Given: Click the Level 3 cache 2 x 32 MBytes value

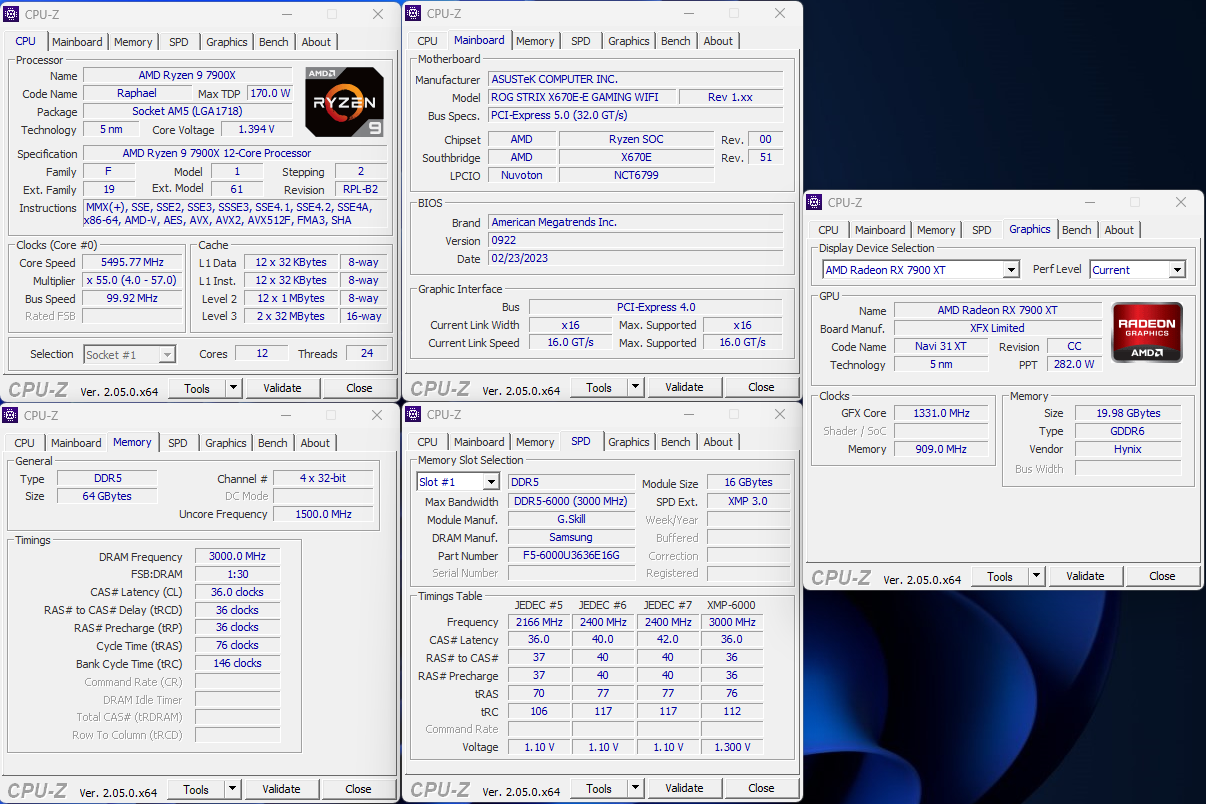Looking at the screenshot, I should (290, 316).
